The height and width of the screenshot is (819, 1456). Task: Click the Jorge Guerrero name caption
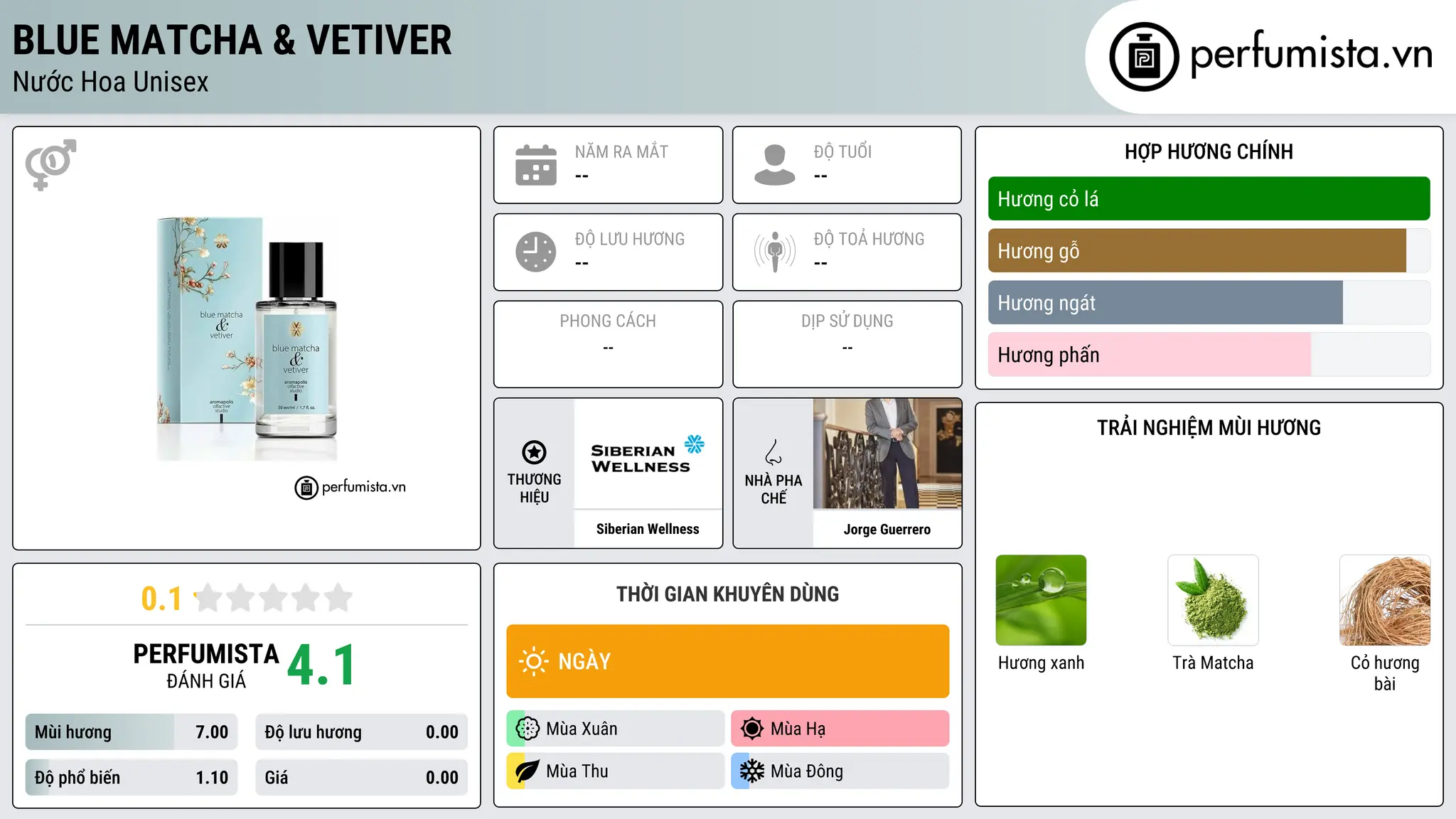(887, 530)
